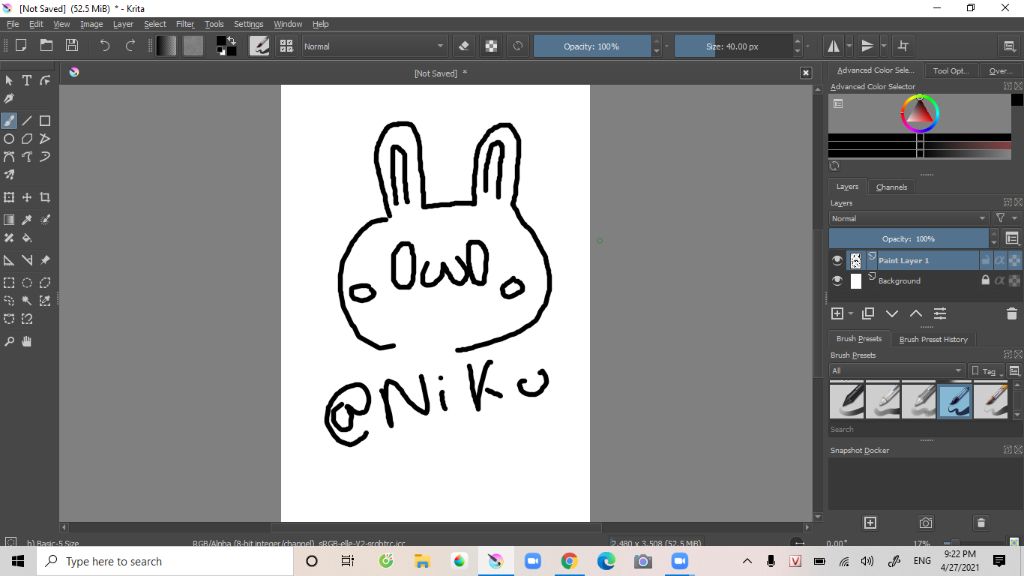Toggle eraser mode
1024x576 pixels.
[x=464, y=46]
